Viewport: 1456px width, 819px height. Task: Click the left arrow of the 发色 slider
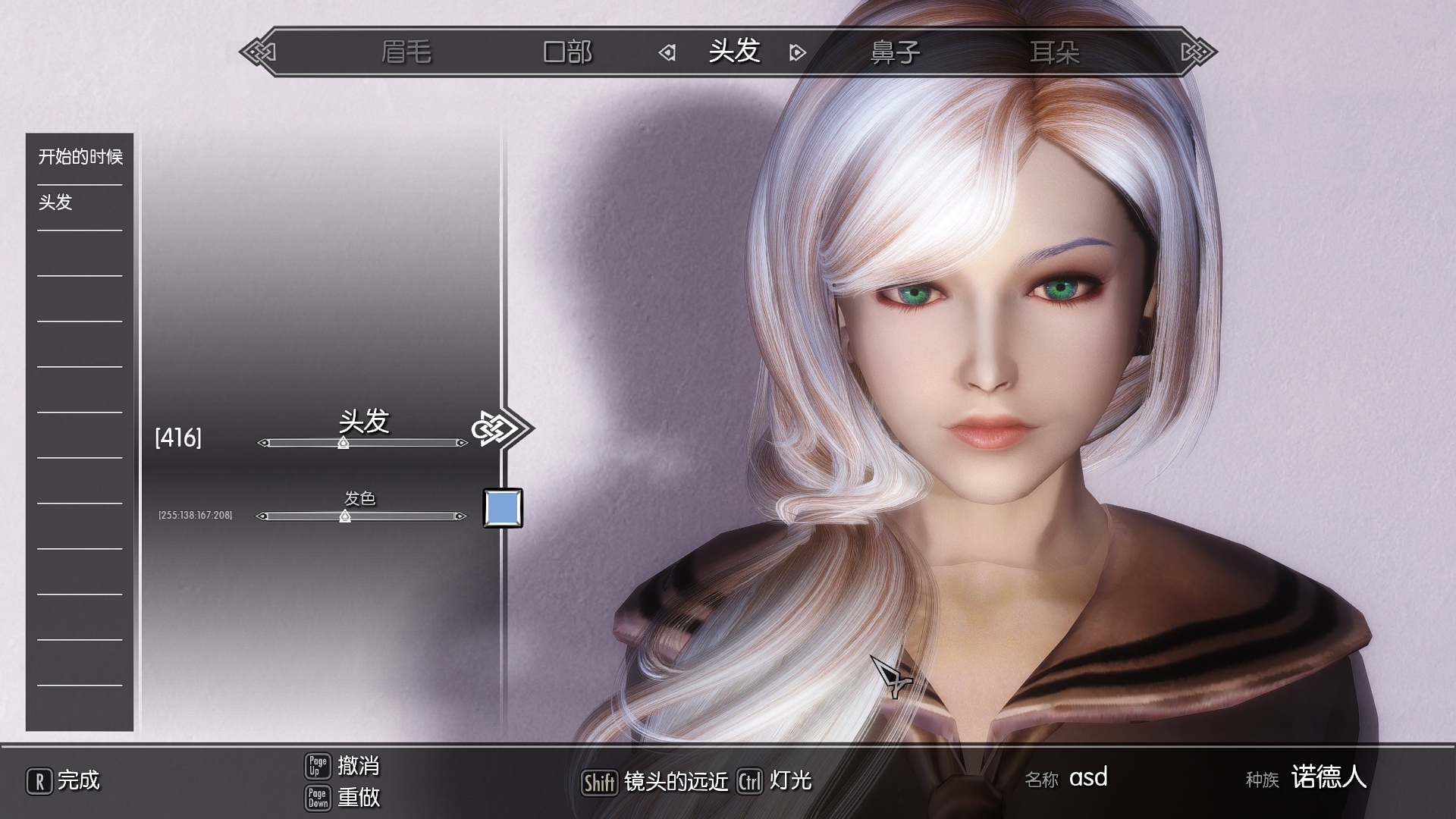tap(262, 516)
